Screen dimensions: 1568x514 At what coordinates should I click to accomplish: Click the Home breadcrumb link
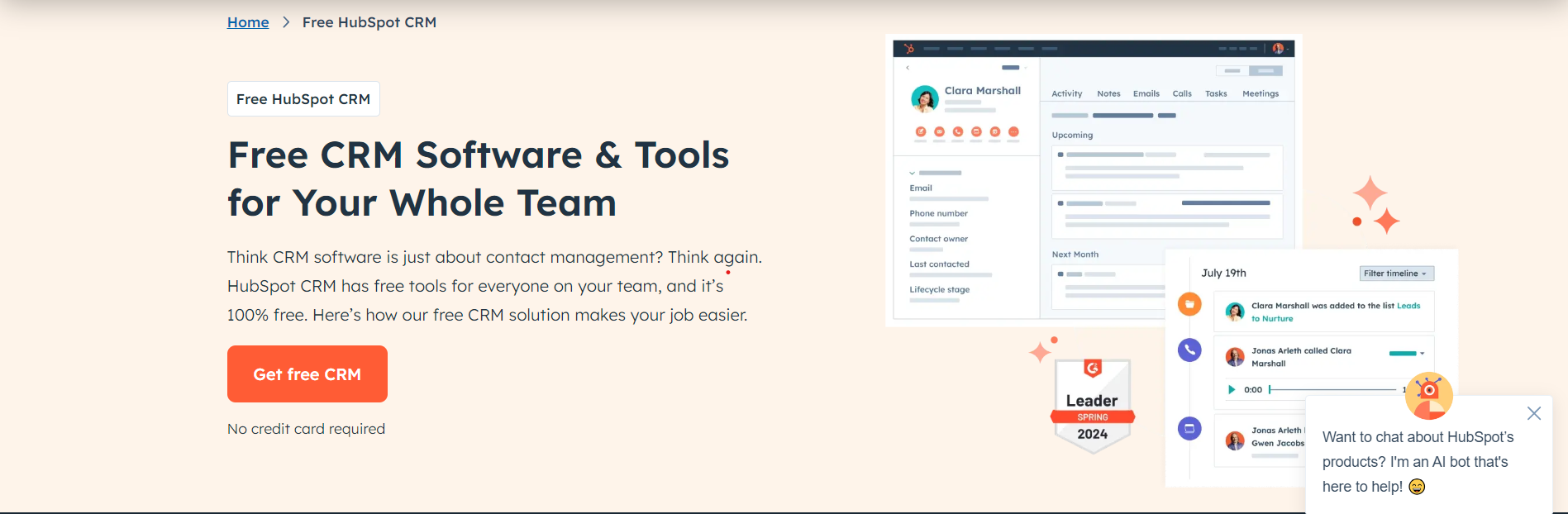click(x=248, y=22)
